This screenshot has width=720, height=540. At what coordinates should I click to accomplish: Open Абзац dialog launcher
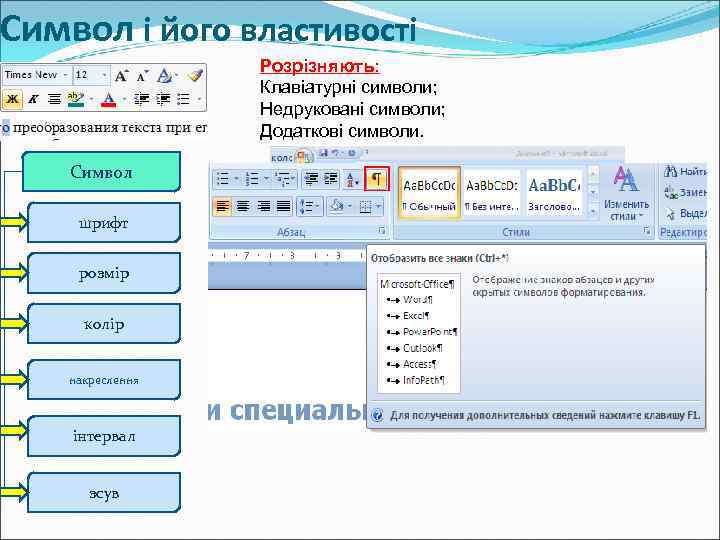[x=382, y=231]
